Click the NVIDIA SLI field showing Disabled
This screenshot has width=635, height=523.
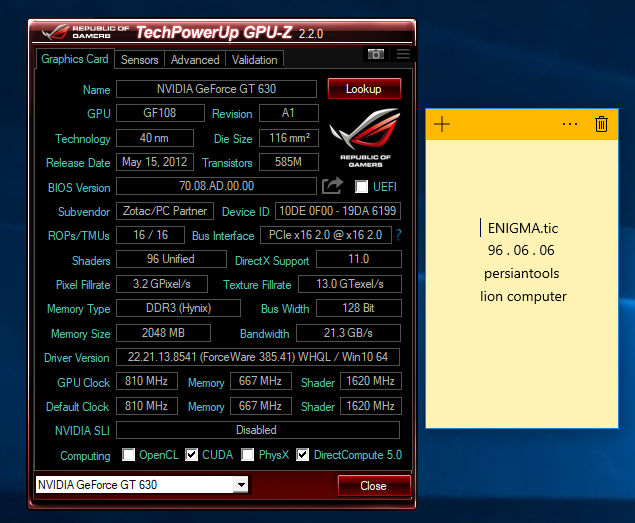pos(258,430)
